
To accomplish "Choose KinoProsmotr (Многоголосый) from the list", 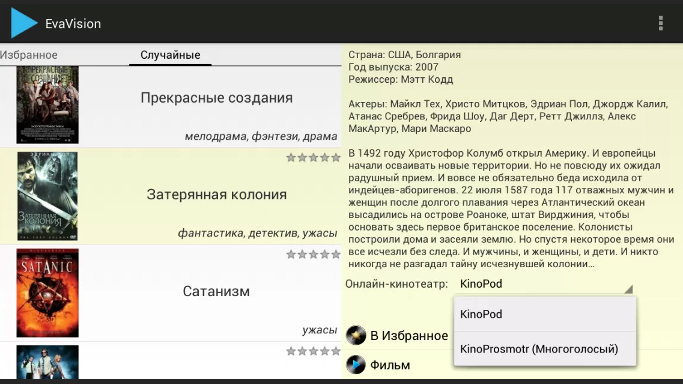I will click(x=545, y=349).
